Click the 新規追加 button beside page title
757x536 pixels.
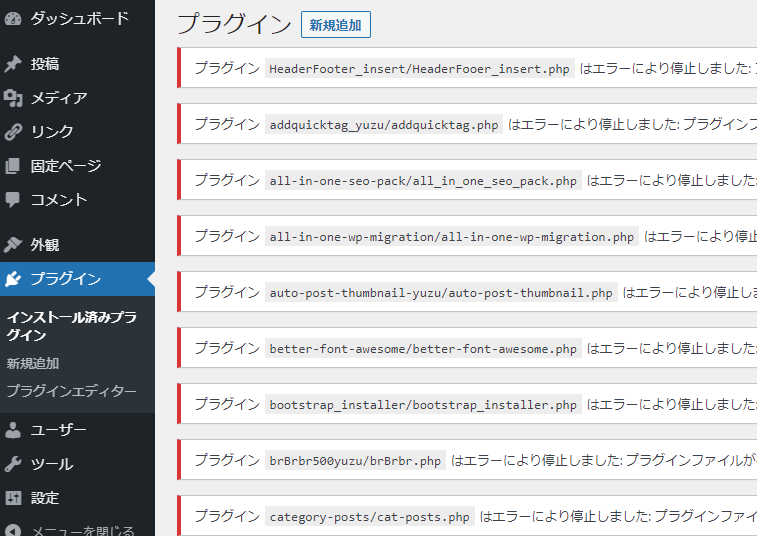tap(336, 25)
